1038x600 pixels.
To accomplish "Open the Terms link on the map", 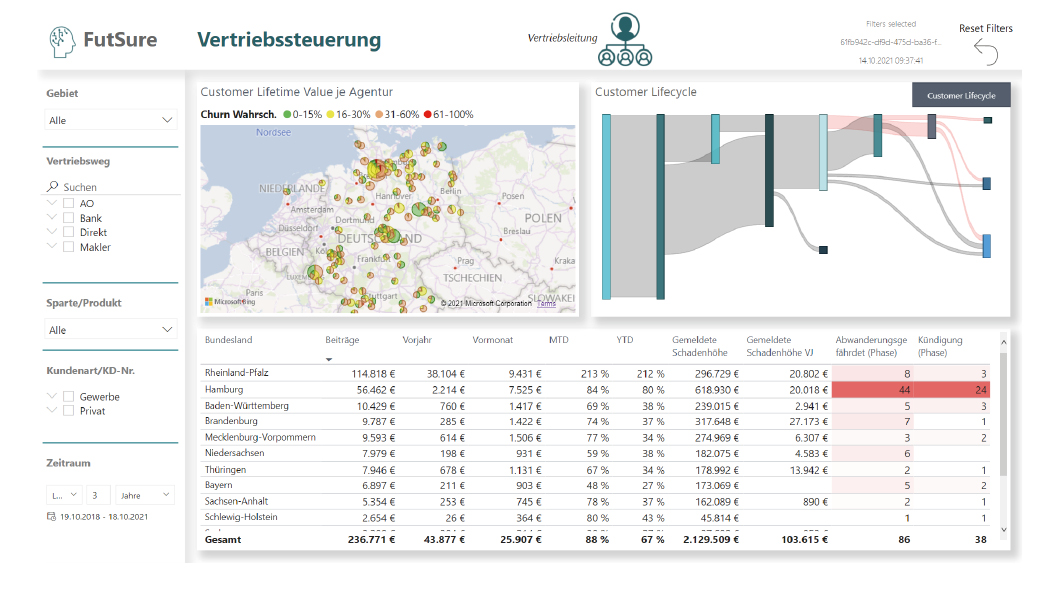I will tap(546, 304).
